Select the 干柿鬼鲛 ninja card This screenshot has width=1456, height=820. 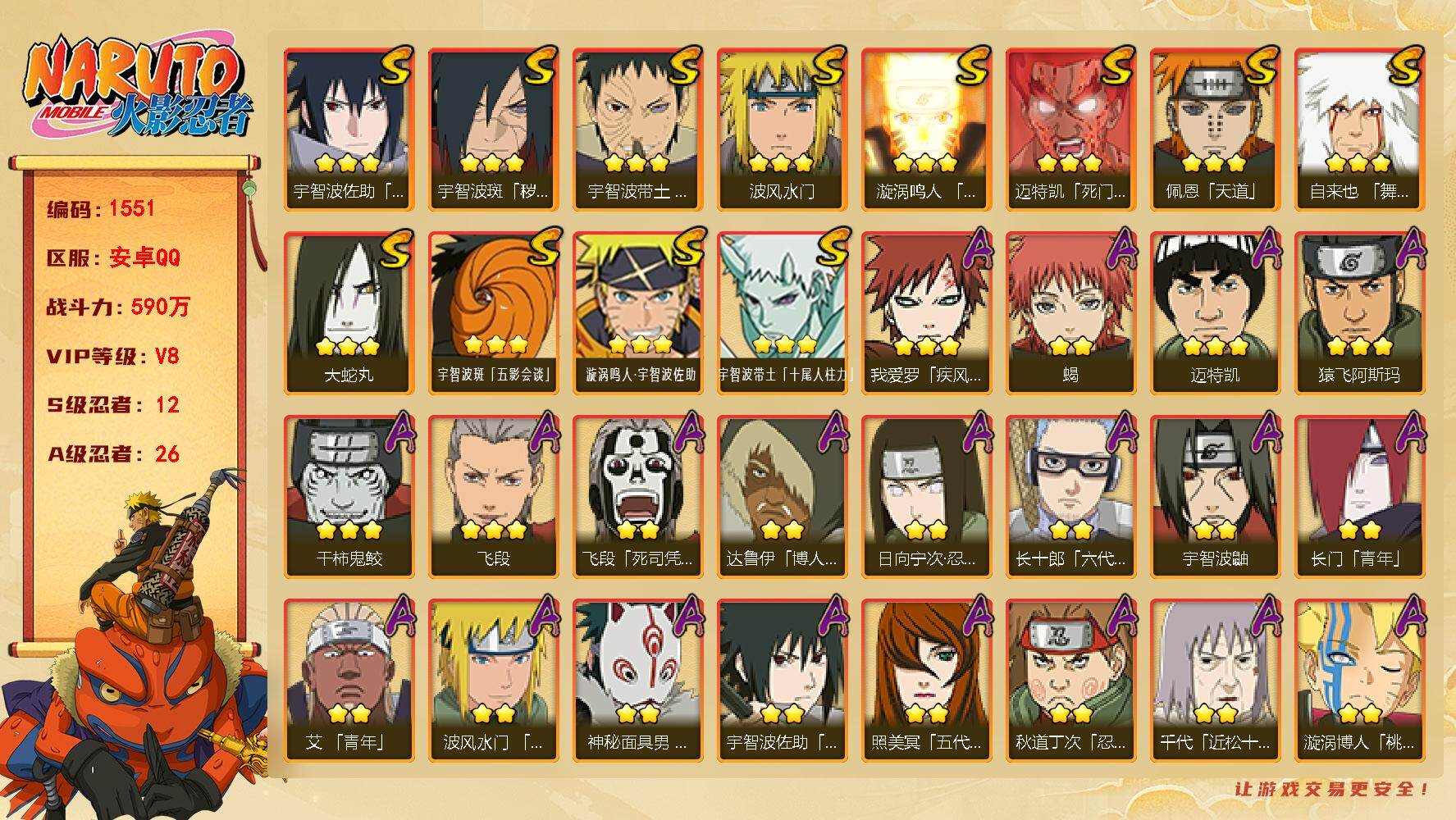[x=349, y=497]
